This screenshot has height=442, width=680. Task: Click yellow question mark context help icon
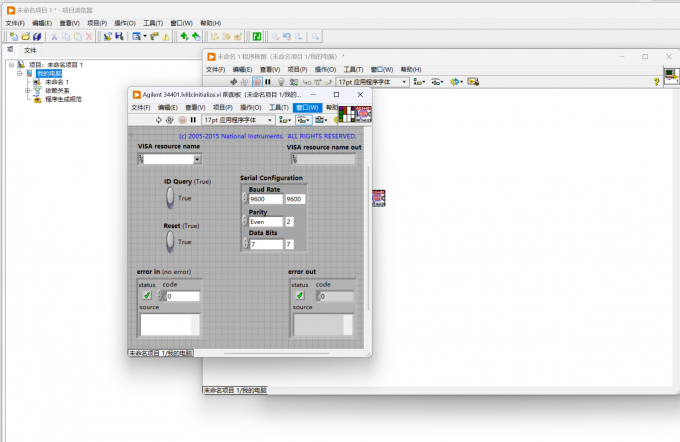click(656, 82)
